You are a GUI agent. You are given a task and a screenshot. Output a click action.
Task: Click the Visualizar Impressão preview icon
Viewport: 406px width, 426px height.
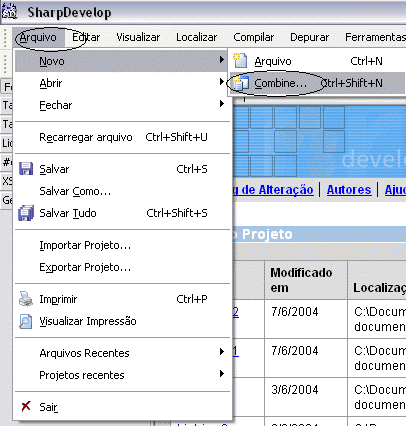coord(26,321)
